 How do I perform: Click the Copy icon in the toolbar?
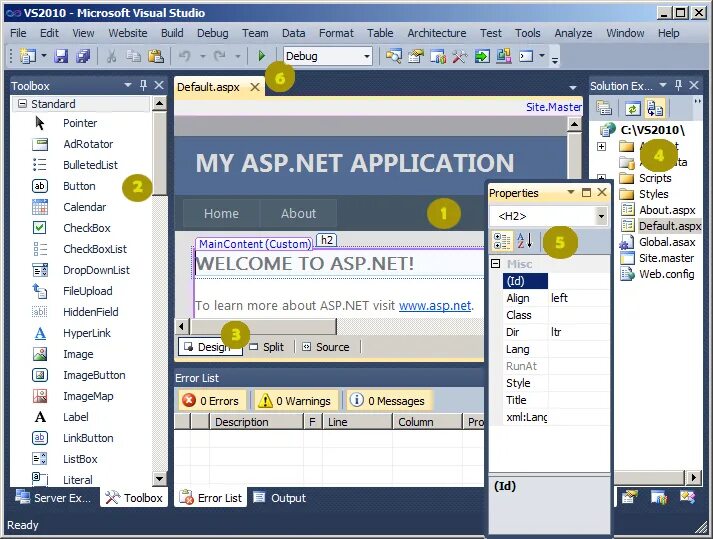[x=133, y=56]
